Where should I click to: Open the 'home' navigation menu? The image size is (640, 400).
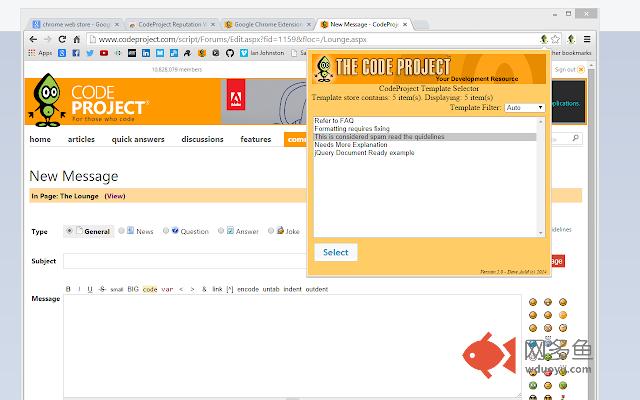click(40, 139)
